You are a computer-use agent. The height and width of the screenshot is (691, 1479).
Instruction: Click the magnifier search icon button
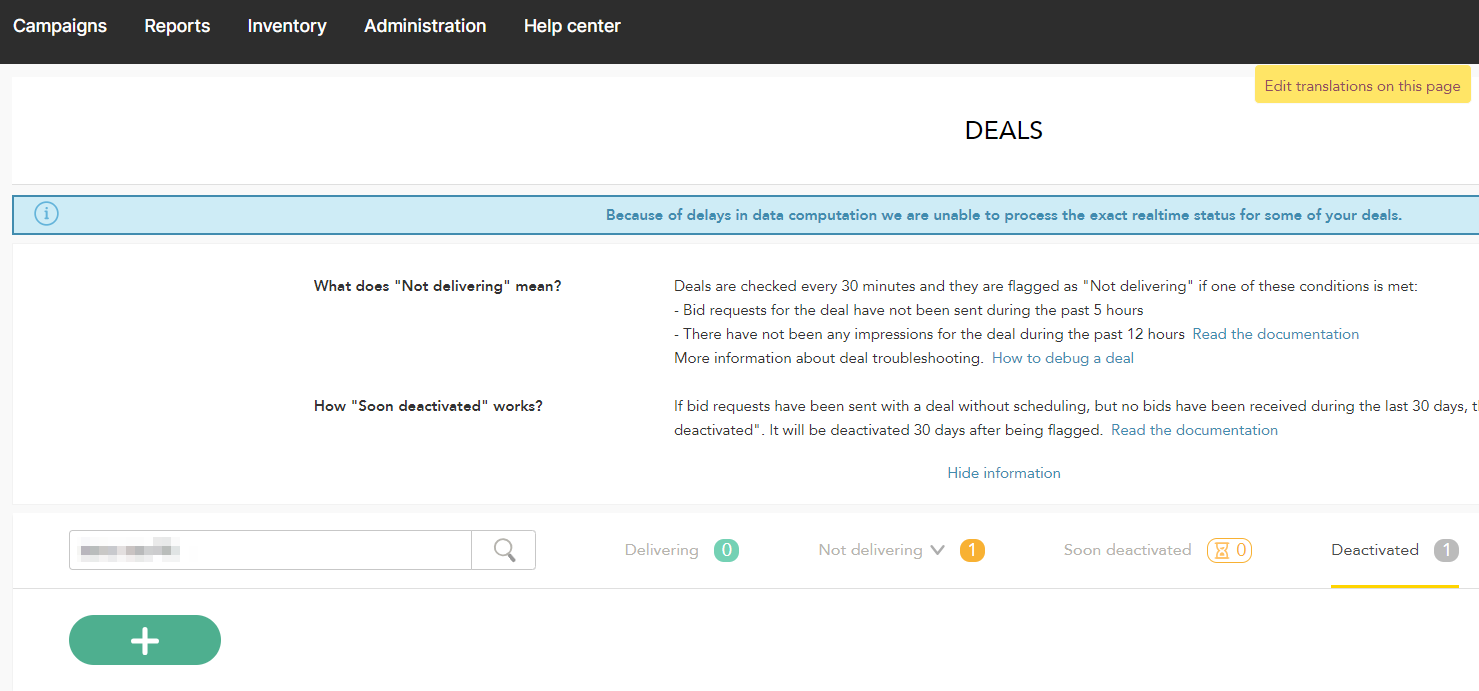[504, 550]
